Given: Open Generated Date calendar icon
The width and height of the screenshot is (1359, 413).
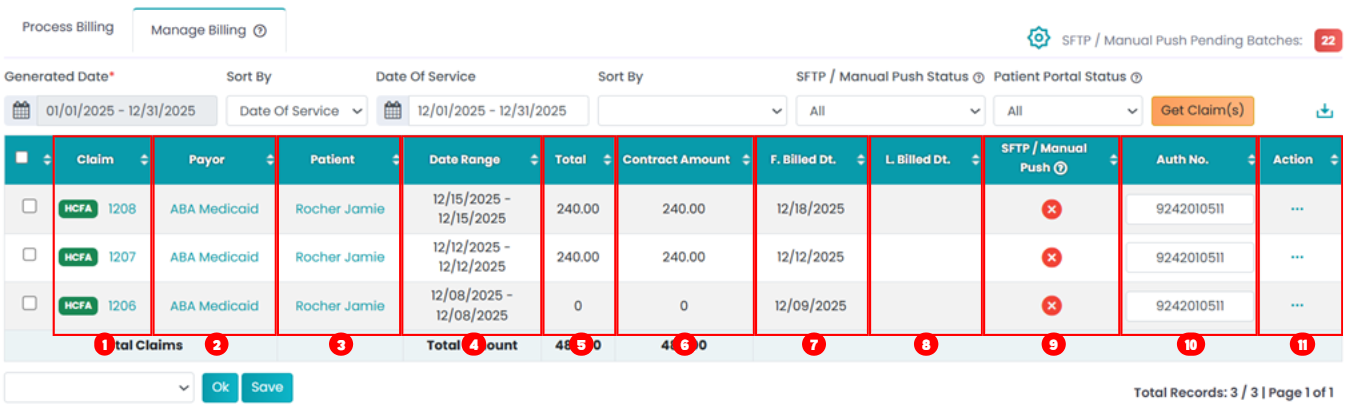Looking at the screenshot, I should (x=21, y=111).
